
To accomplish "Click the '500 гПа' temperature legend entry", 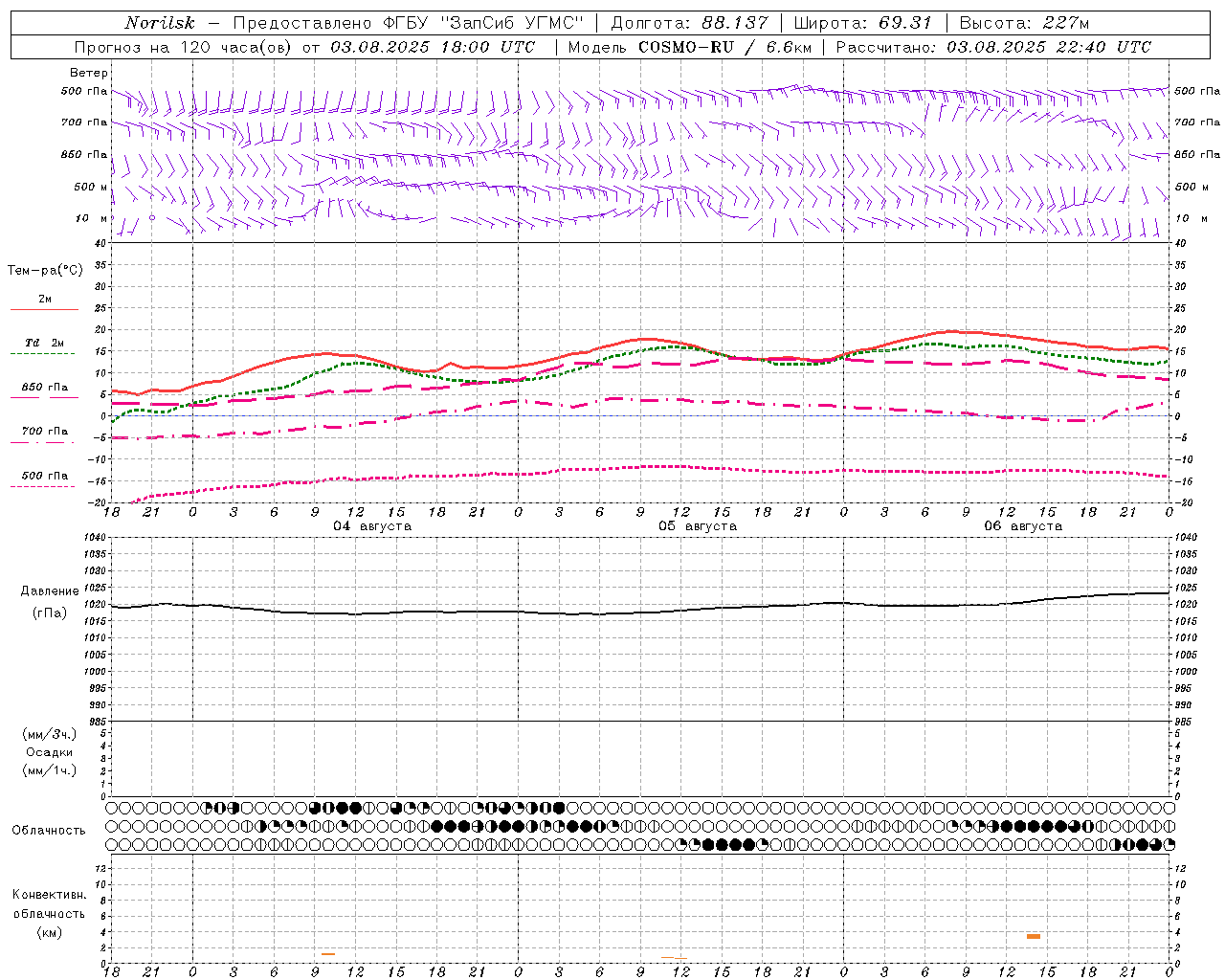I will coord(45,476).
